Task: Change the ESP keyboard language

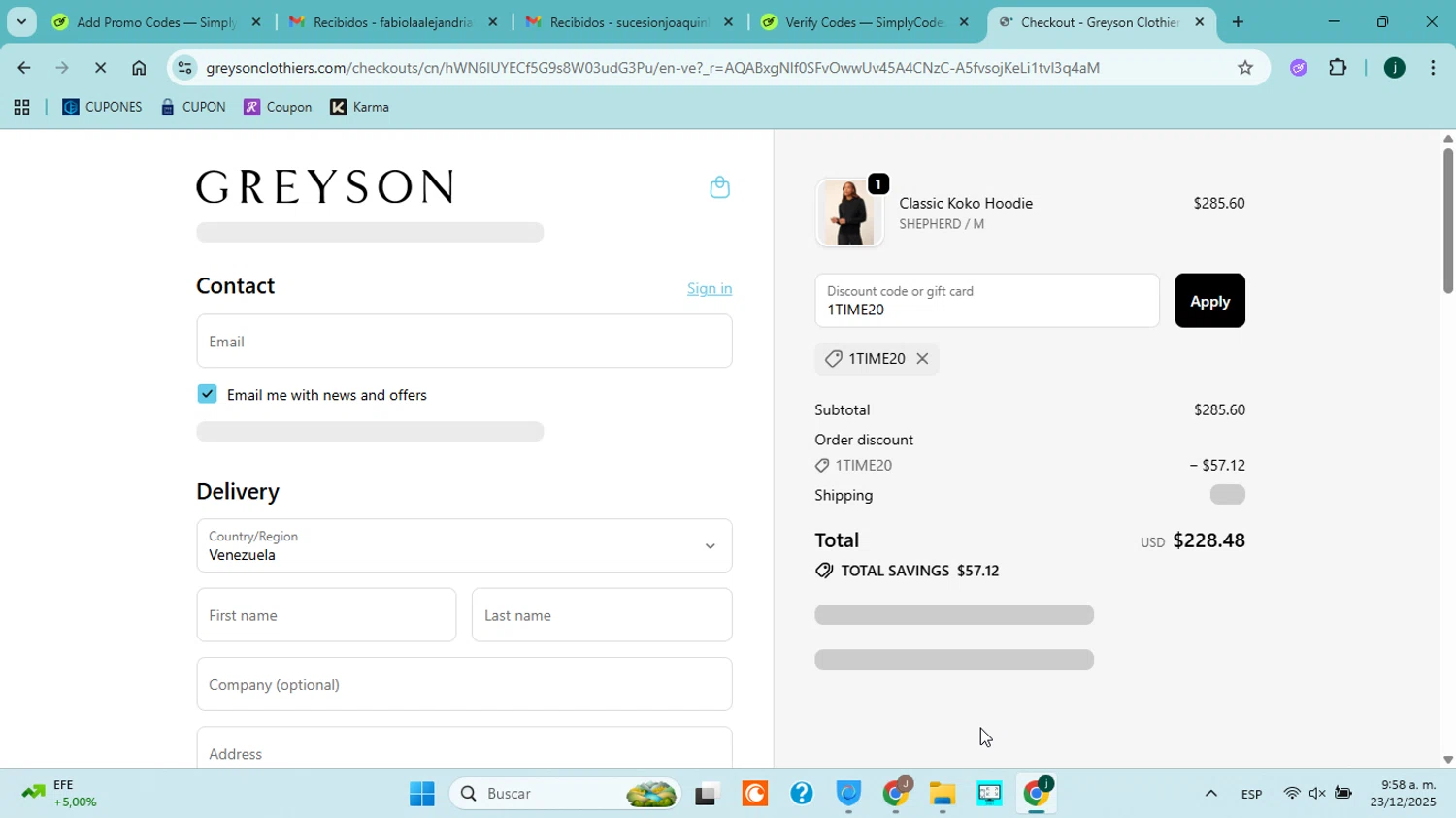Action: pyautogui.click(x=1251, y=794)
